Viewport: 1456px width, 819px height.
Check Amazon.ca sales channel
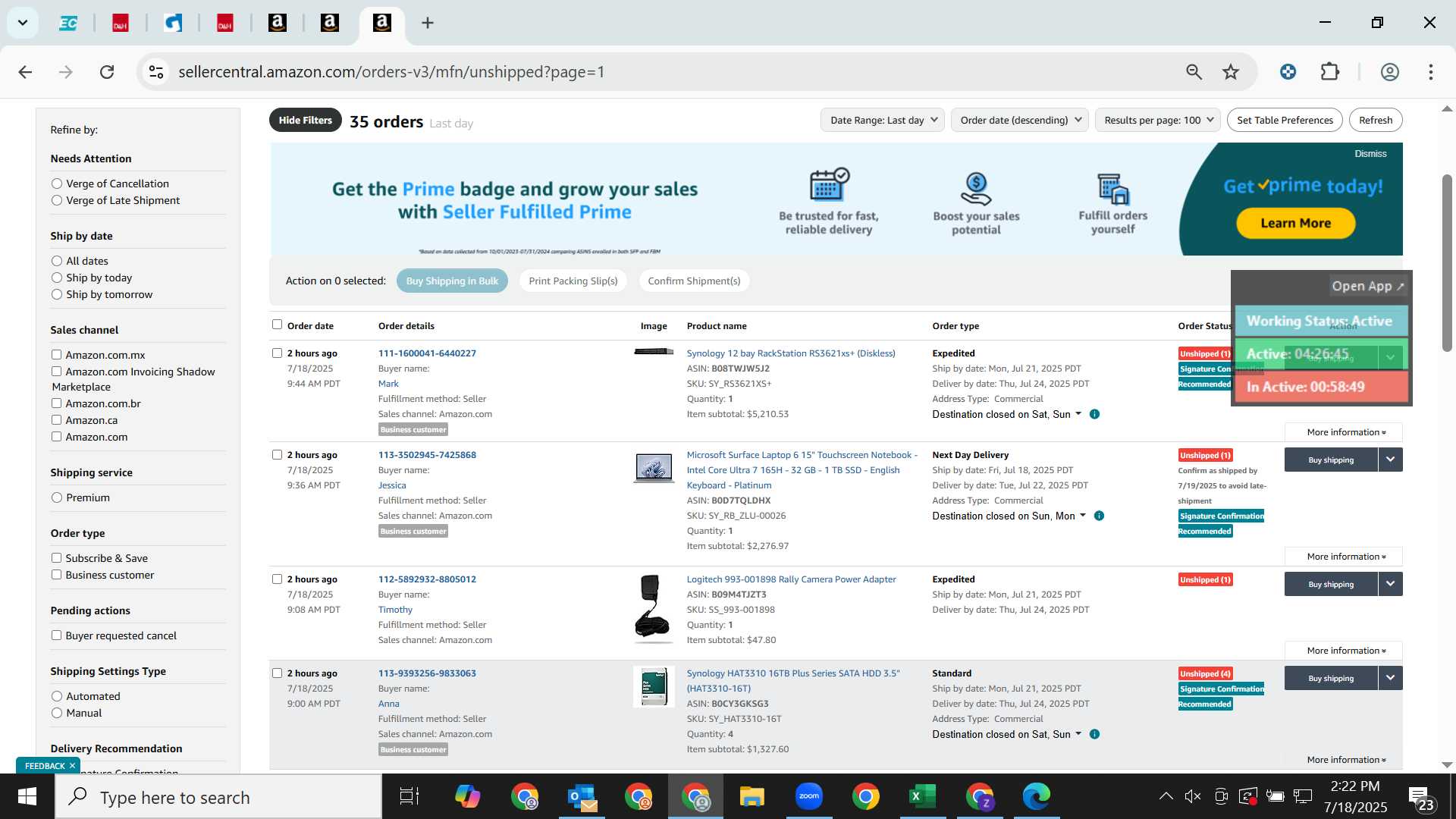point(56,420)
